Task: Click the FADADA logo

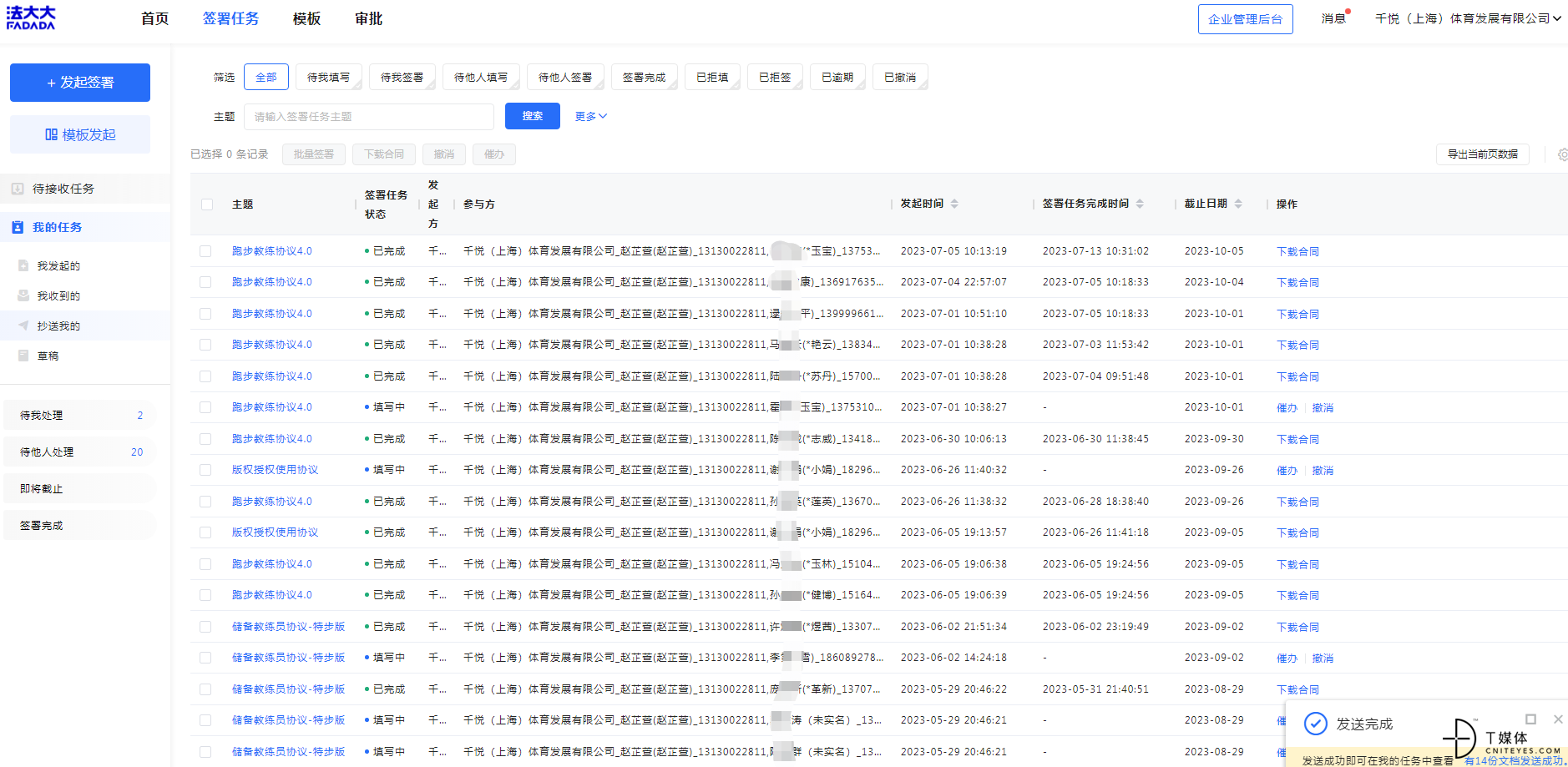Action: click(31, 18)
